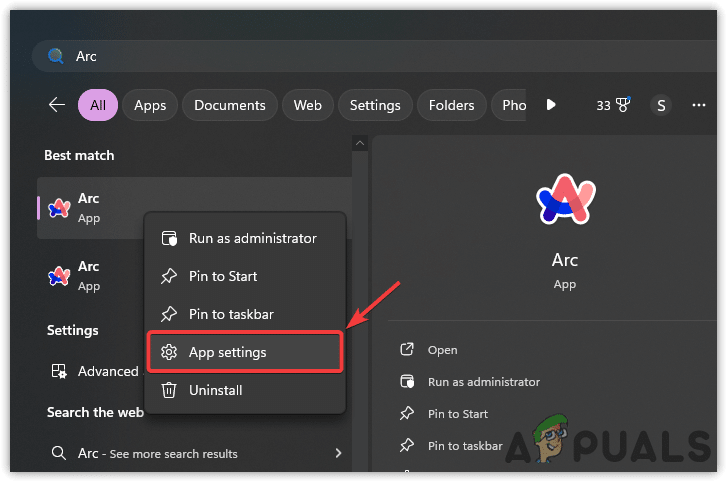This screenshot has width=727, height=482.
Task: Click the Pin to taskbar pin icon in context menu
Action: pyautogui.click(x=169, y=314)
